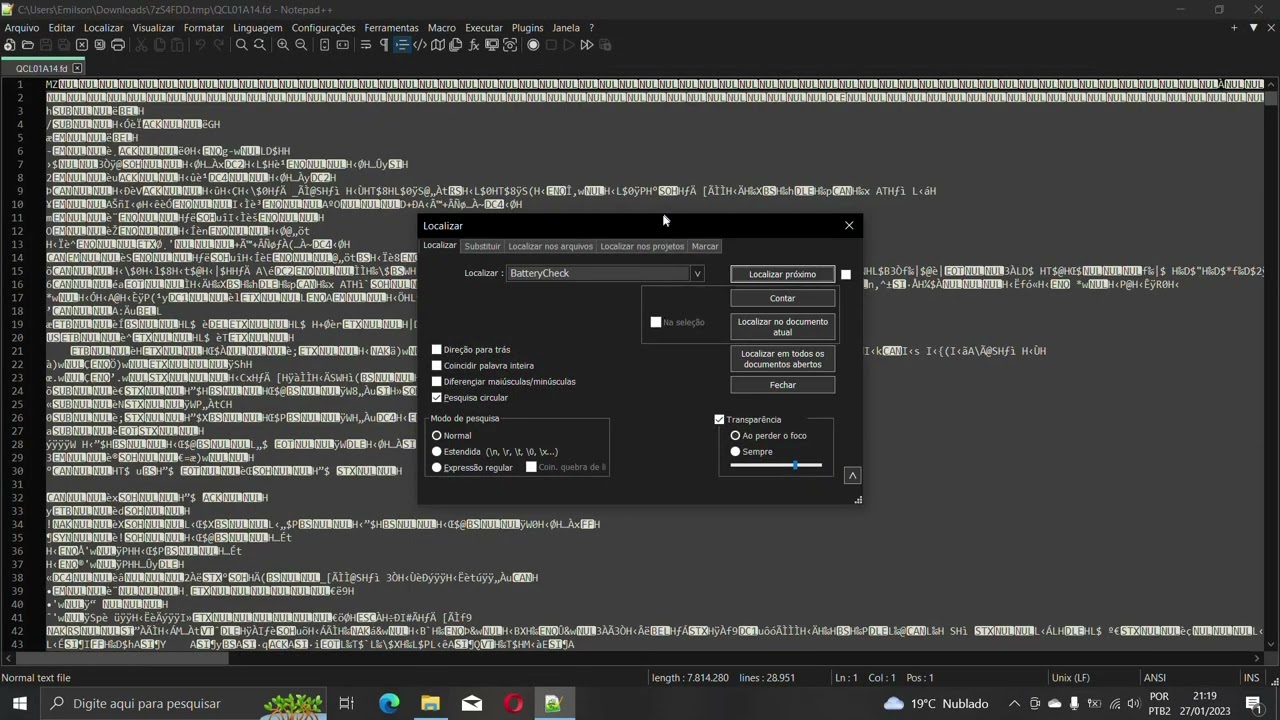Click Localizar no documento atual button
The image size is (1280, 720).
[782, 327]
